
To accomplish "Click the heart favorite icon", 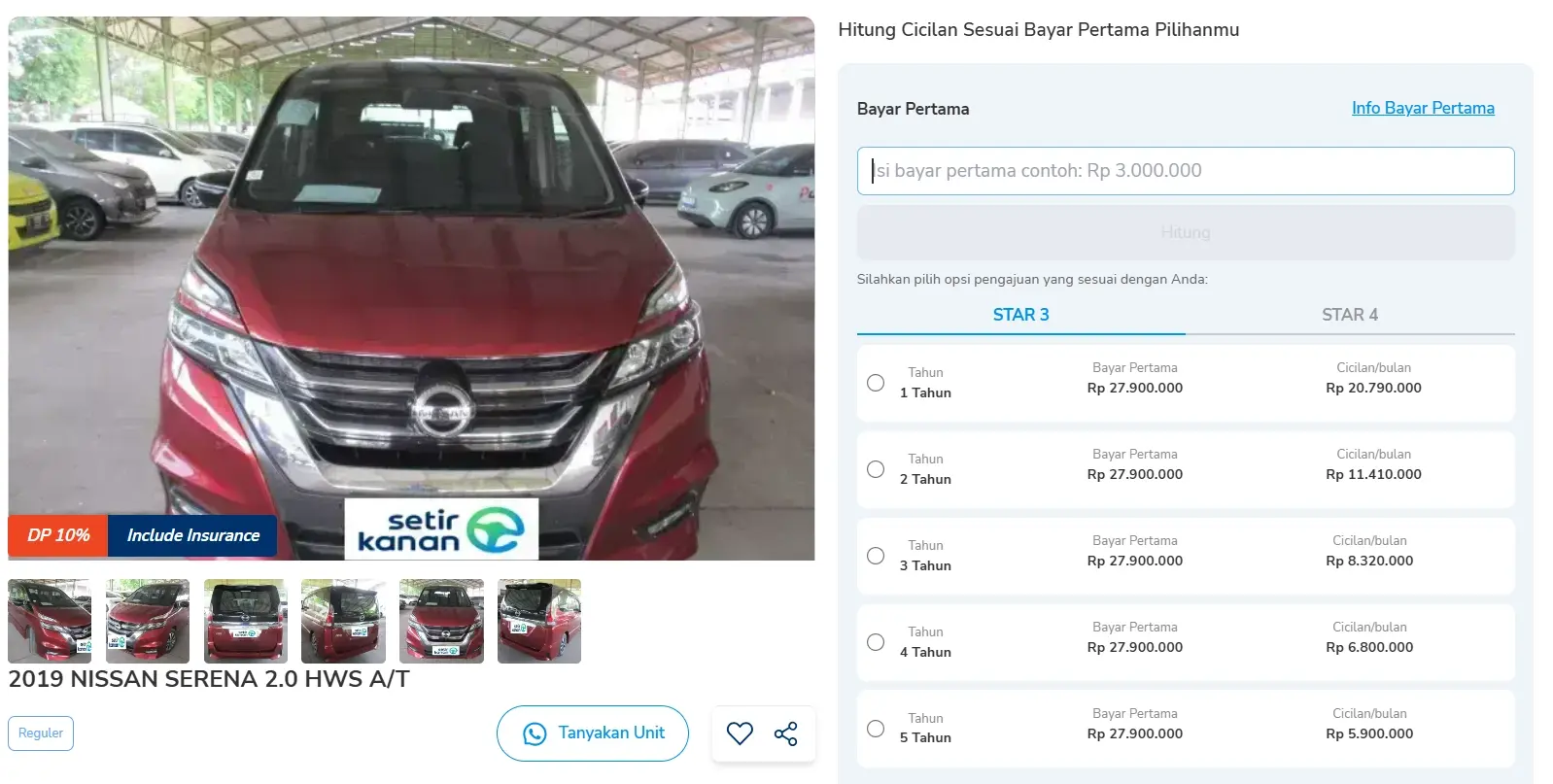I will (740, 733).
